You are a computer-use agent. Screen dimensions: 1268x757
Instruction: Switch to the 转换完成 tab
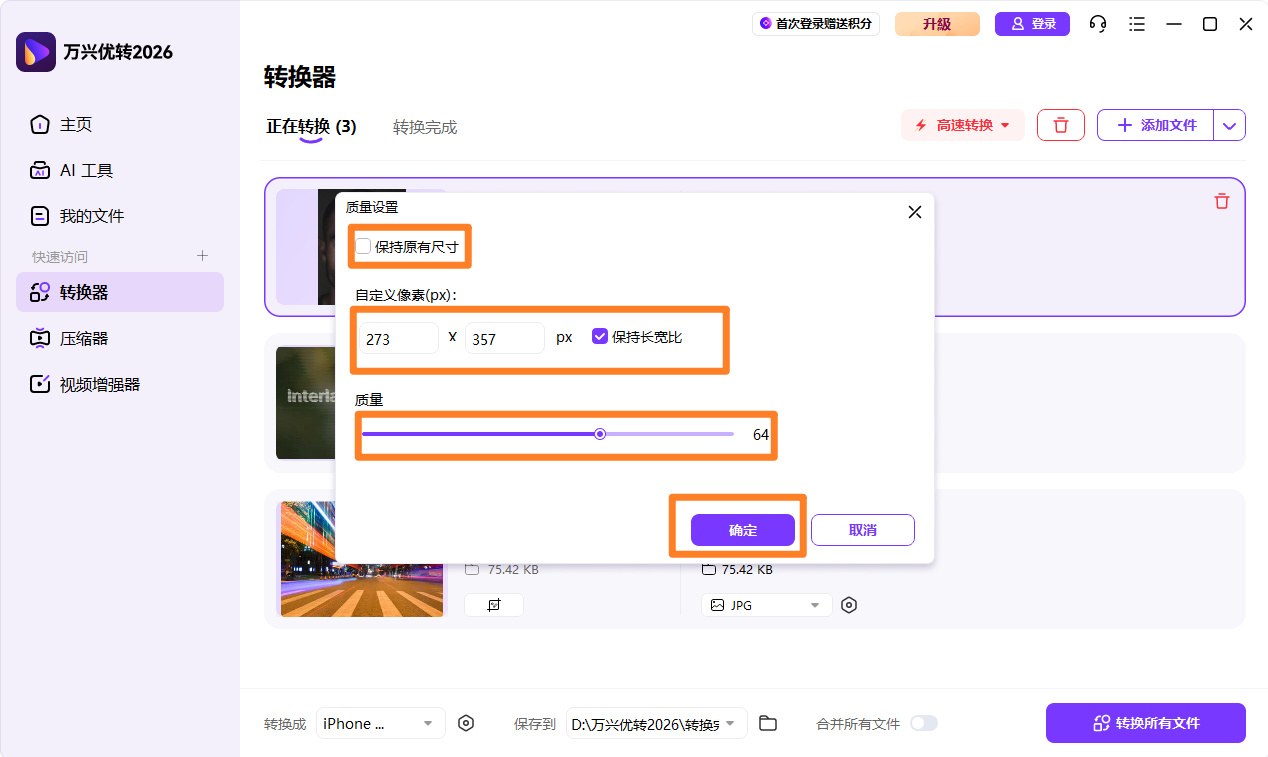tap(425, 127)
